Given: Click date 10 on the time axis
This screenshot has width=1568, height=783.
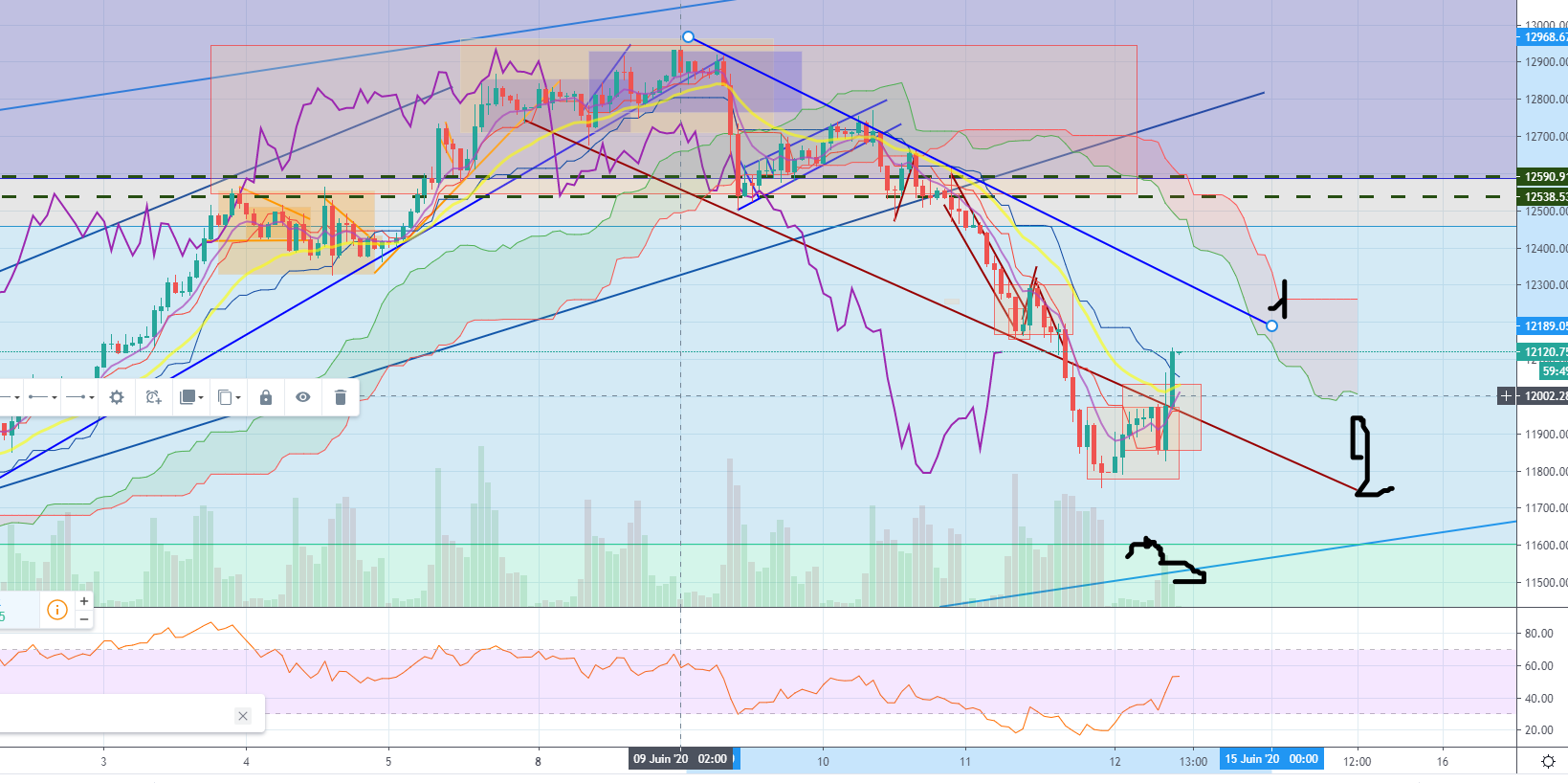Looking at the screenshot, I should pyautogui.click(x=823, y=762).
